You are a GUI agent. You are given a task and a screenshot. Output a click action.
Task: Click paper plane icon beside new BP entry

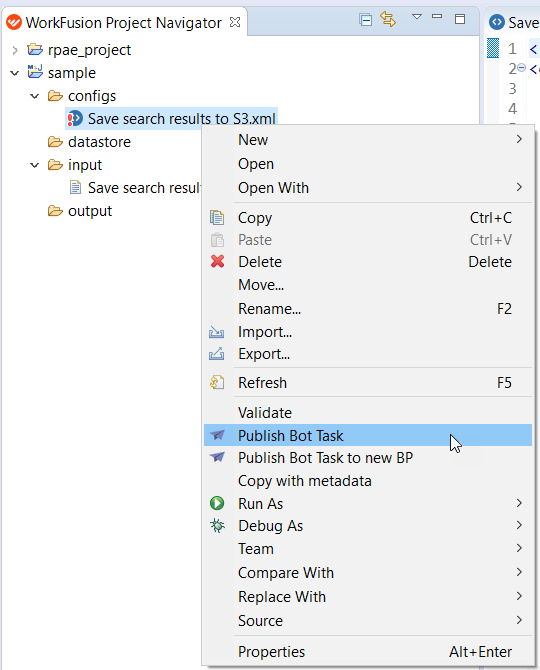[x=217, y=457]
